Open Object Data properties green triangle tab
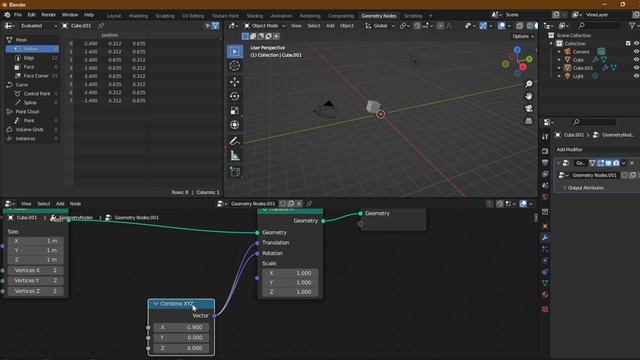The image size is (640, 360). [x=545, y=283]
